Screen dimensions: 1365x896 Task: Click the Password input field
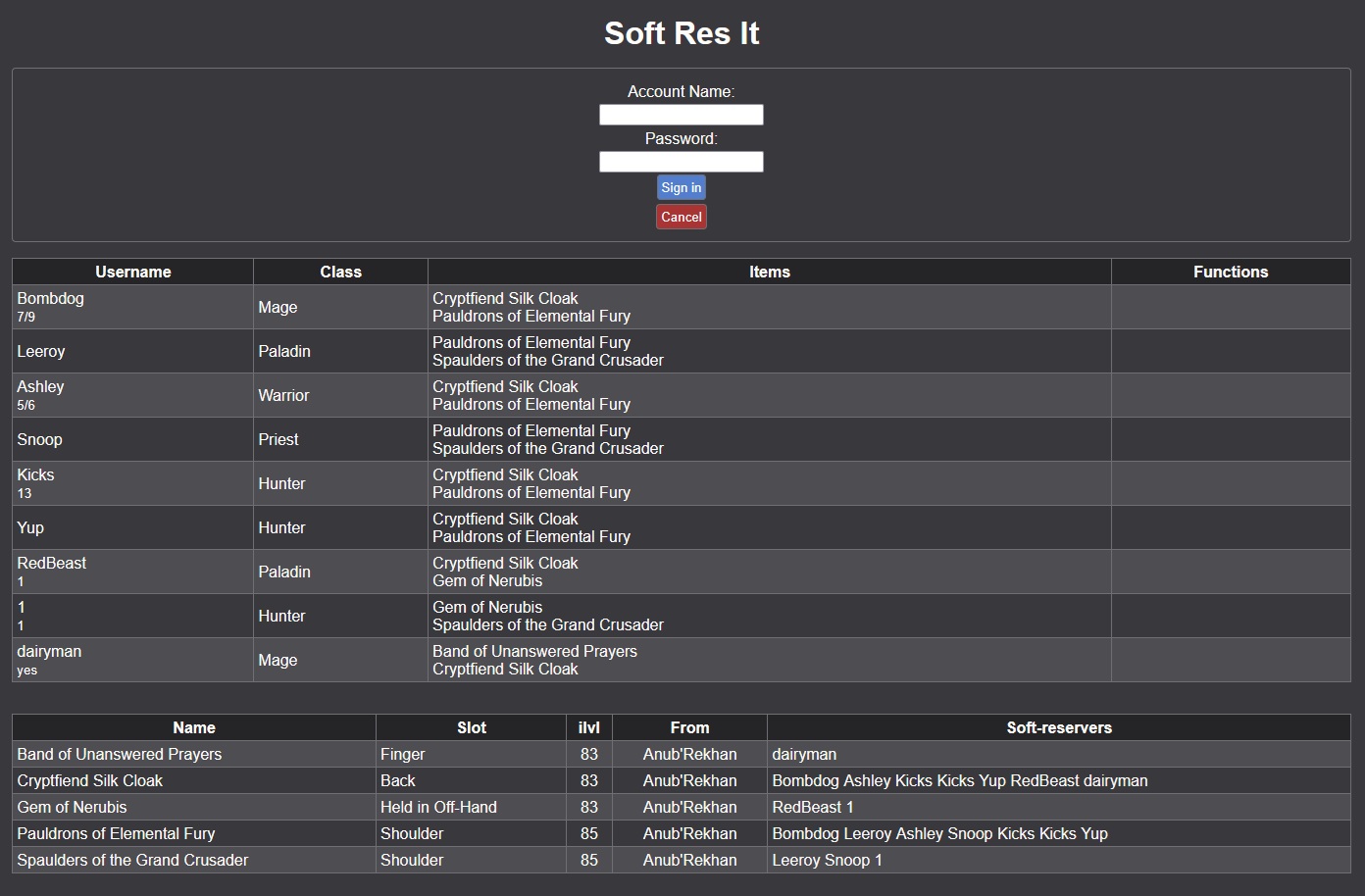pos(681,162)
